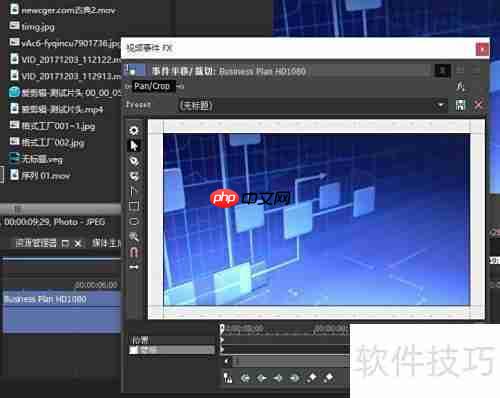500x398 pixels.
Task: Toggle the Mask row checkbox
Action: click(x=134, y=350)
